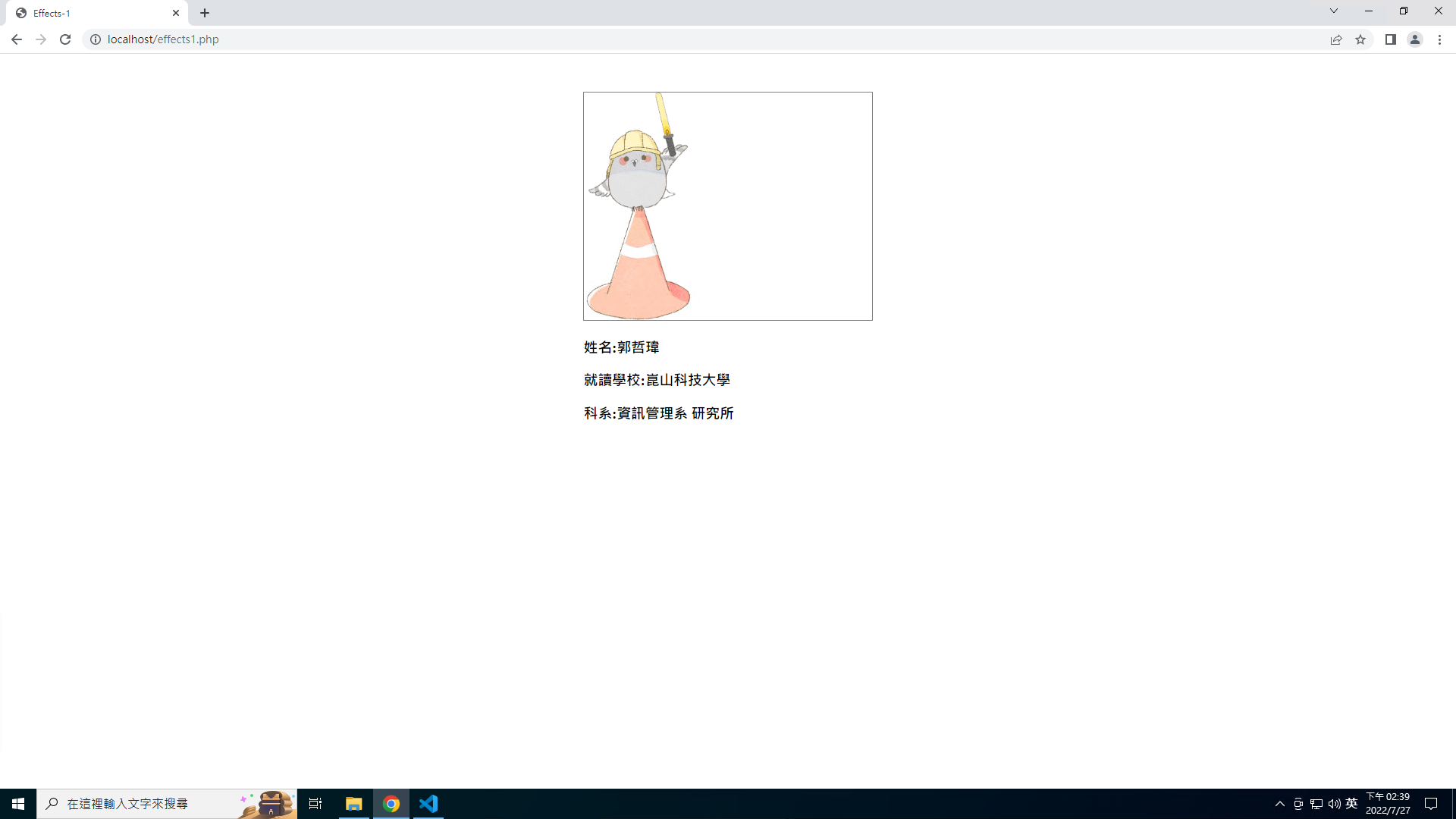Image resolution: width=1456 pixels, height=819 pixels.
Task: Reload the current page
Action: pos(65,39)
